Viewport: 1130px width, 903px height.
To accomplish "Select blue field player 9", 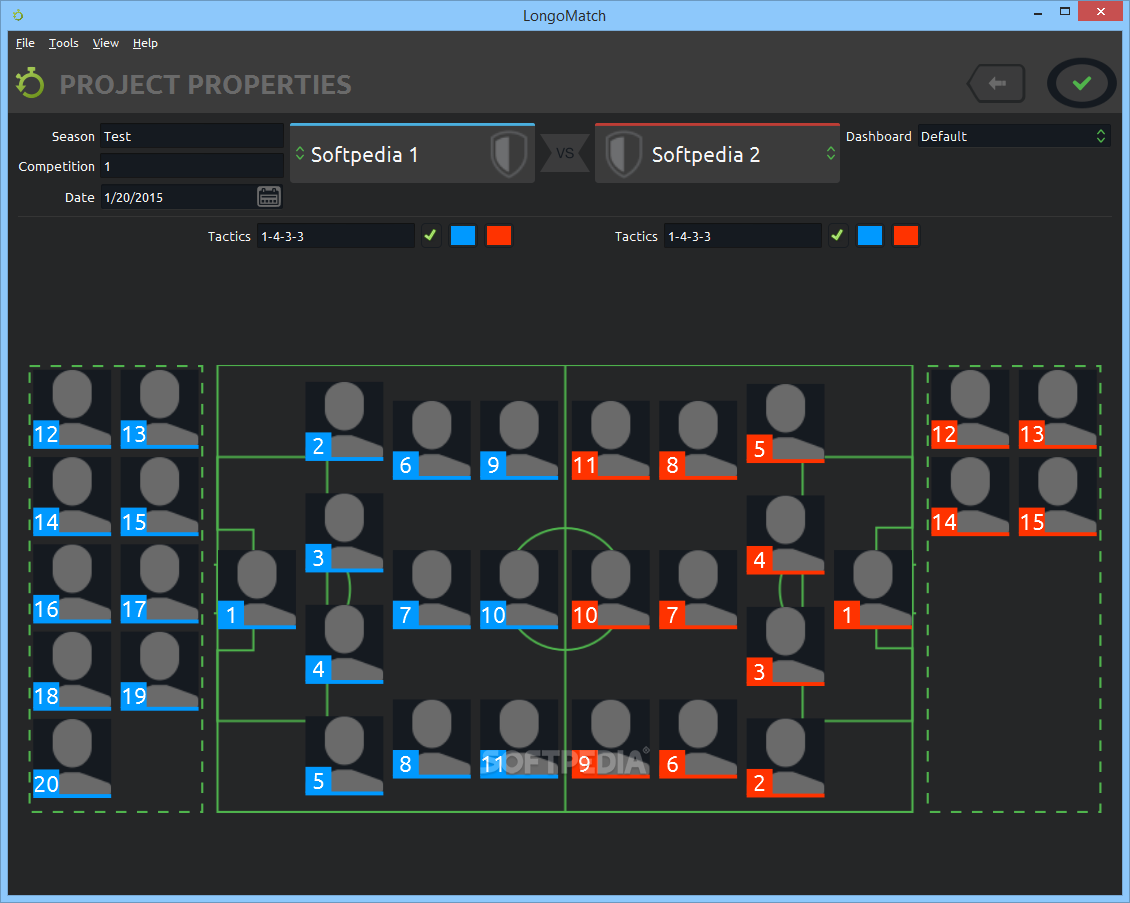I will coord(519,440).
